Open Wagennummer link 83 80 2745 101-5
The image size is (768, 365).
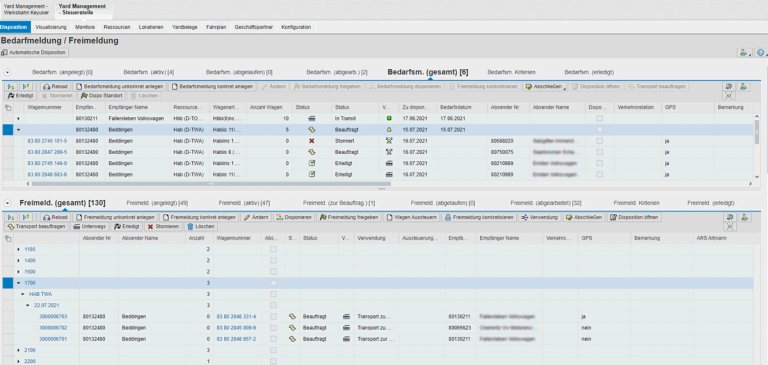pyautogui.click(x=48, y=141)
